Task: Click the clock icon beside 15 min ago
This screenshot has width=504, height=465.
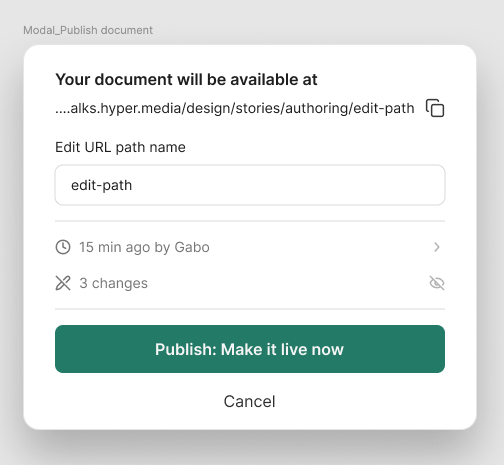Action: [63, 247]
